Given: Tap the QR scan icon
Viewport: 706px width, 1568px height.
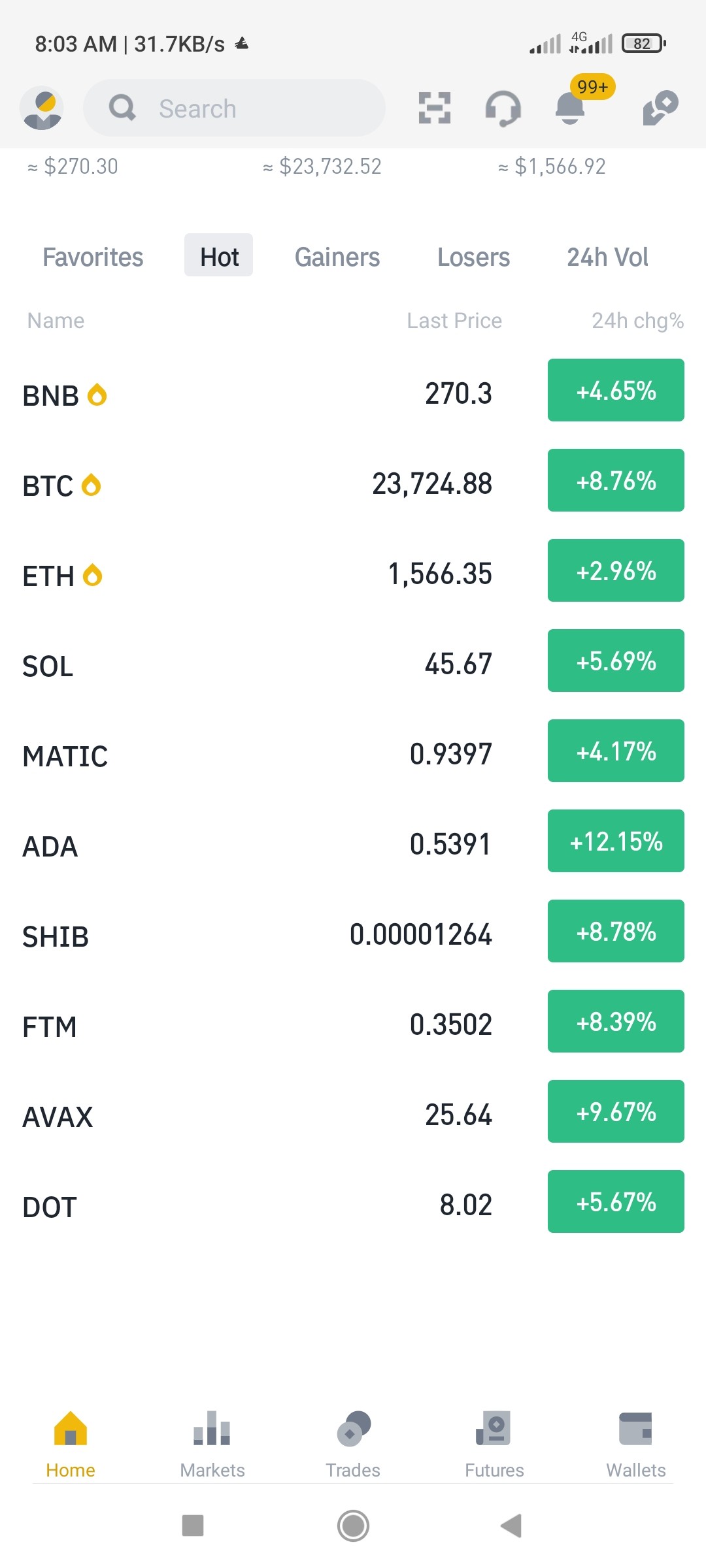Looking at the screenshot, I should pyautogui.click(x=435, y=108).
